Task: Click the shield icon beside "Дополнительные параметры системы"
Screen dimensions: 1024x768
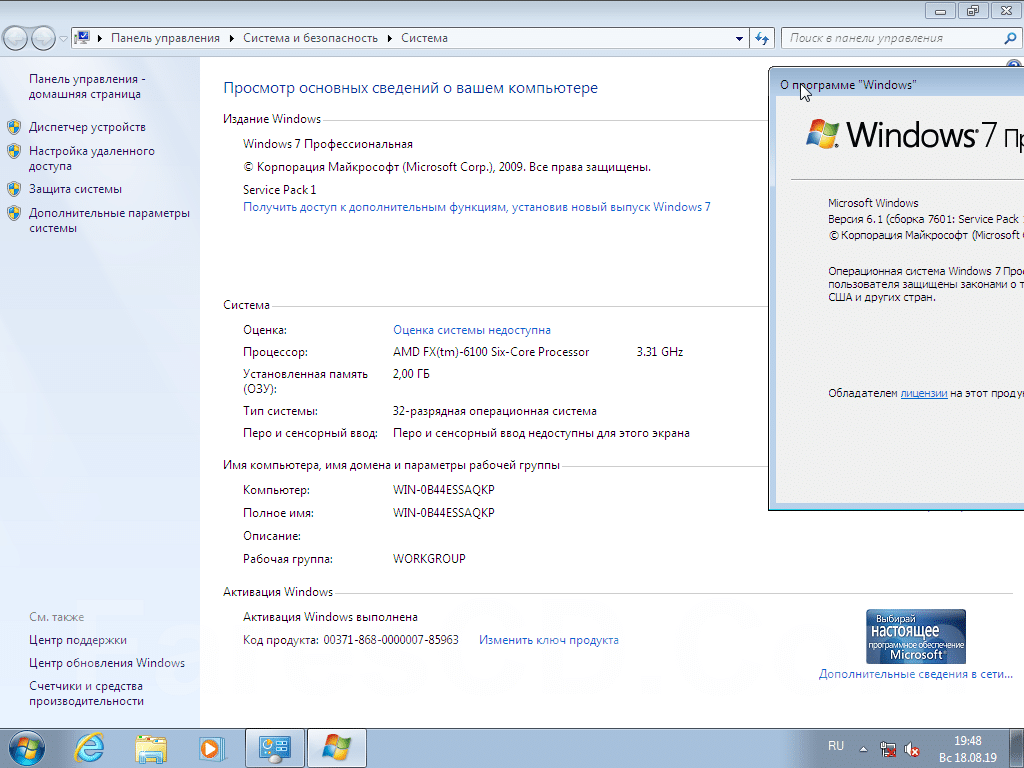Action: [x=14, y=213]
